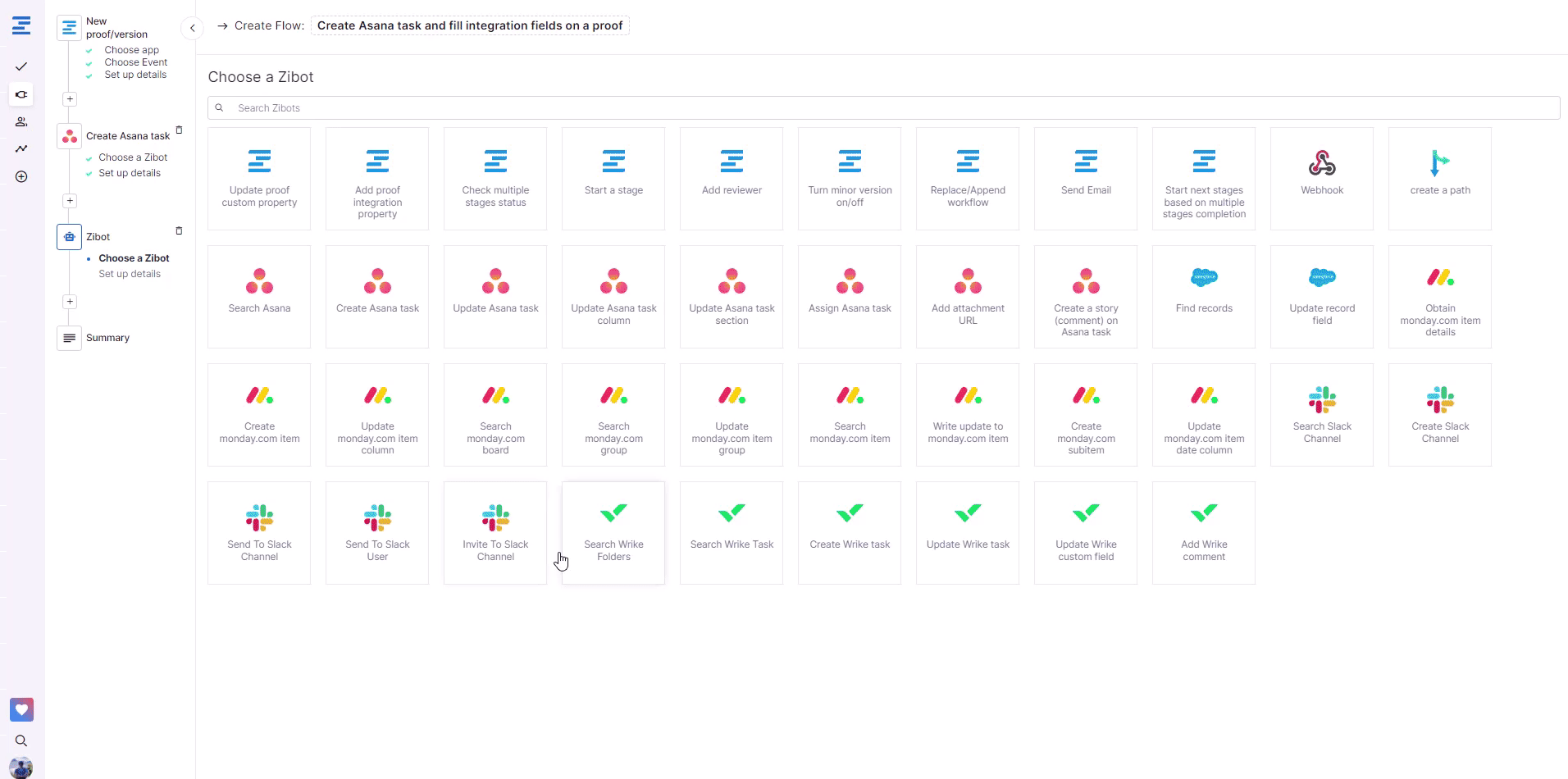This screenshot has height=779, width=1568.
Task: Open Set up details under Create Asana task
Action: (130, 173)
